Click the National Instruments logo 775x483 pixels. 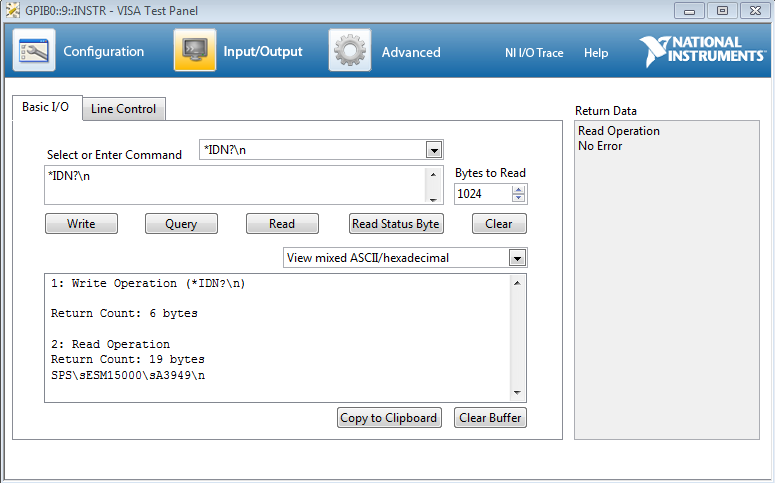[702, 51]
